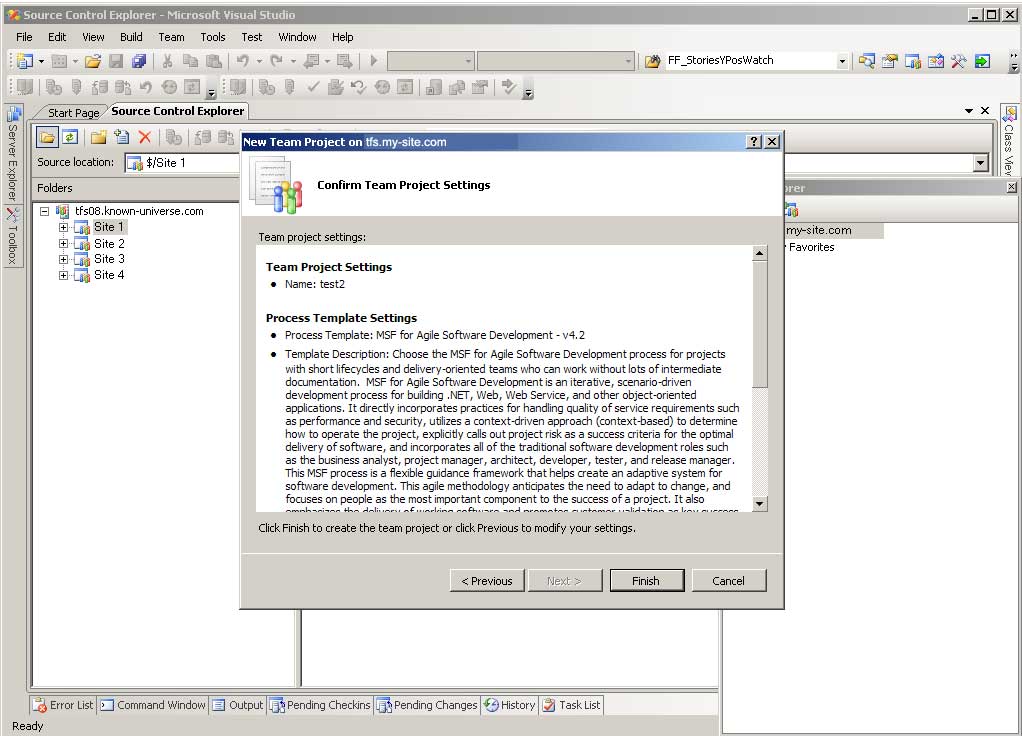Click the Cut scissors icon

coord(168,61)
